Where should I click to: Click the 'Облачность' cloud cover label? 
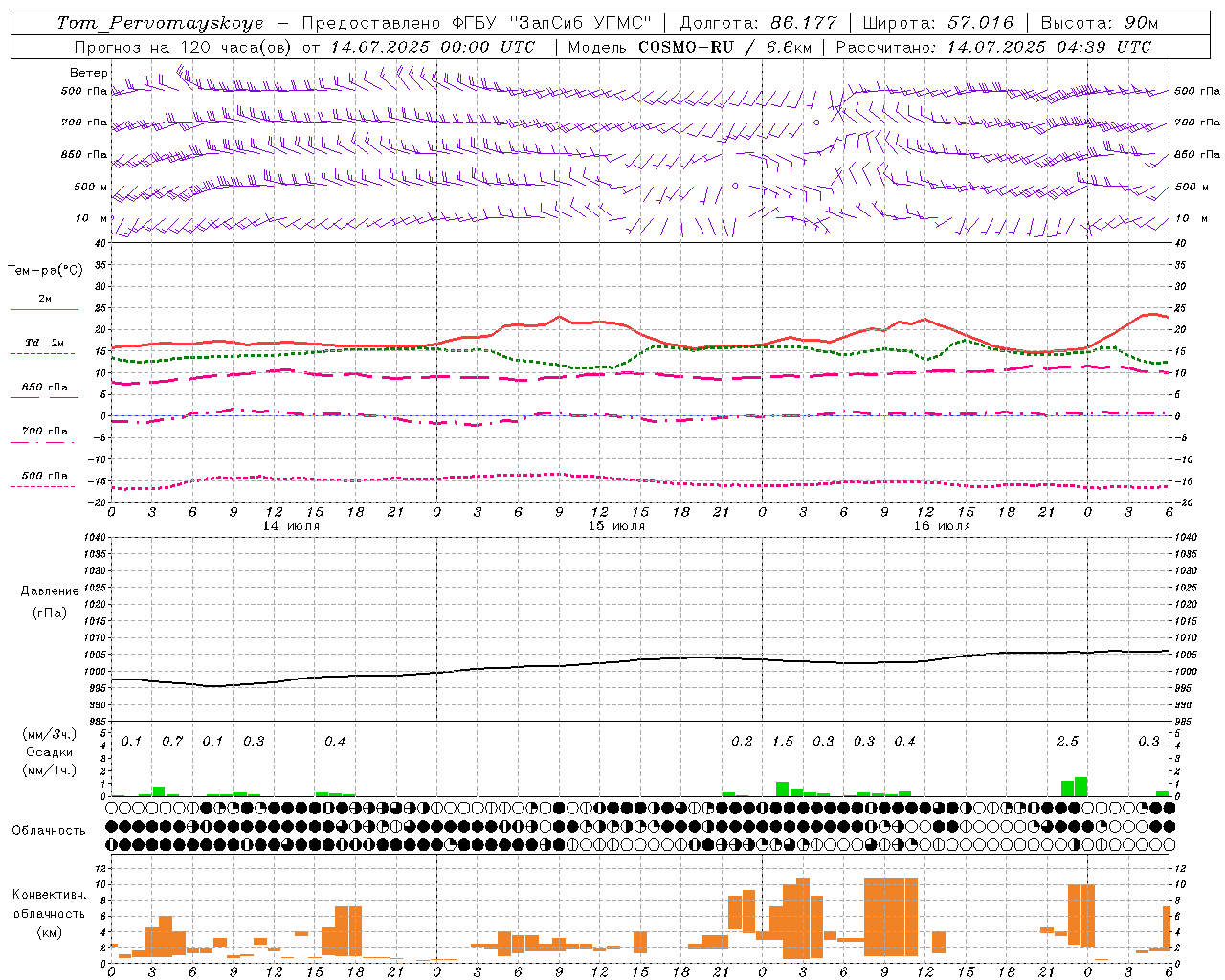click(x=49, y=831)
